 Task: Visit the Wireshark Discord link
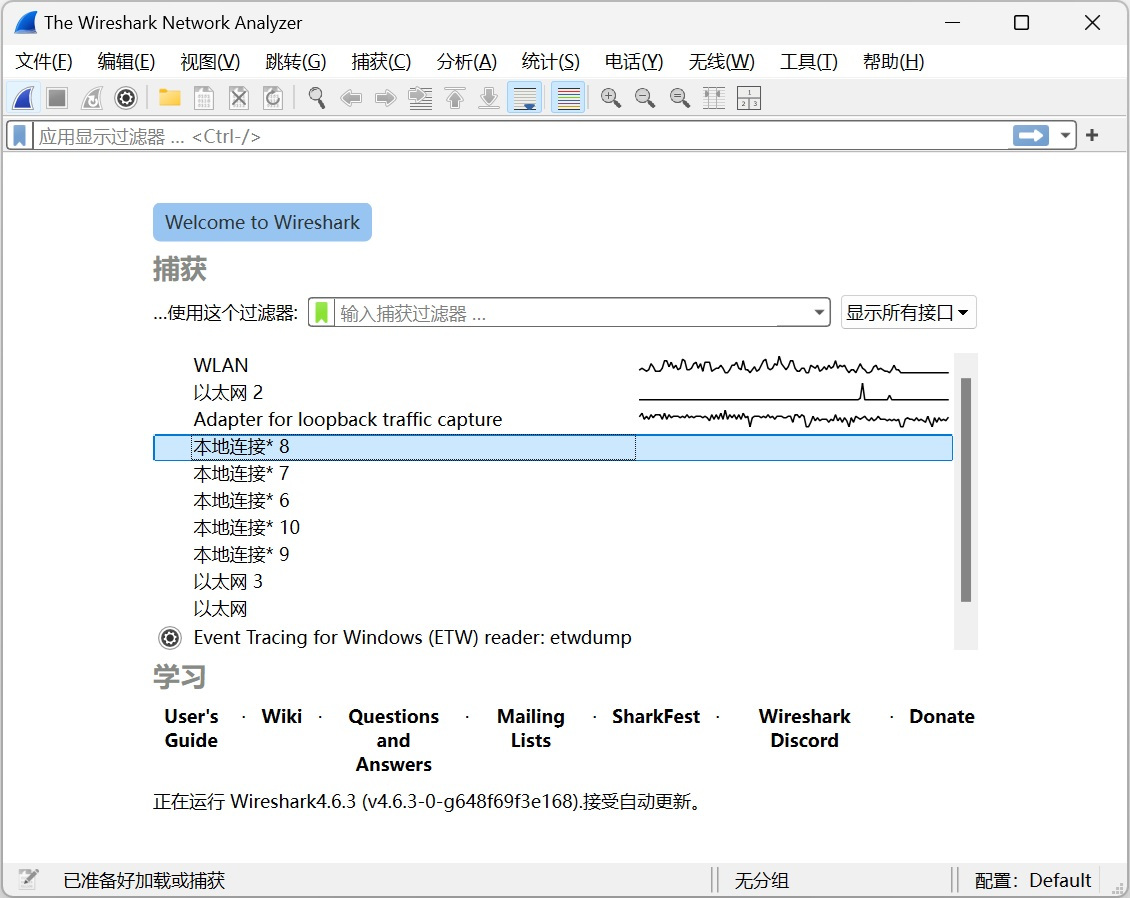tap(804, 728)
